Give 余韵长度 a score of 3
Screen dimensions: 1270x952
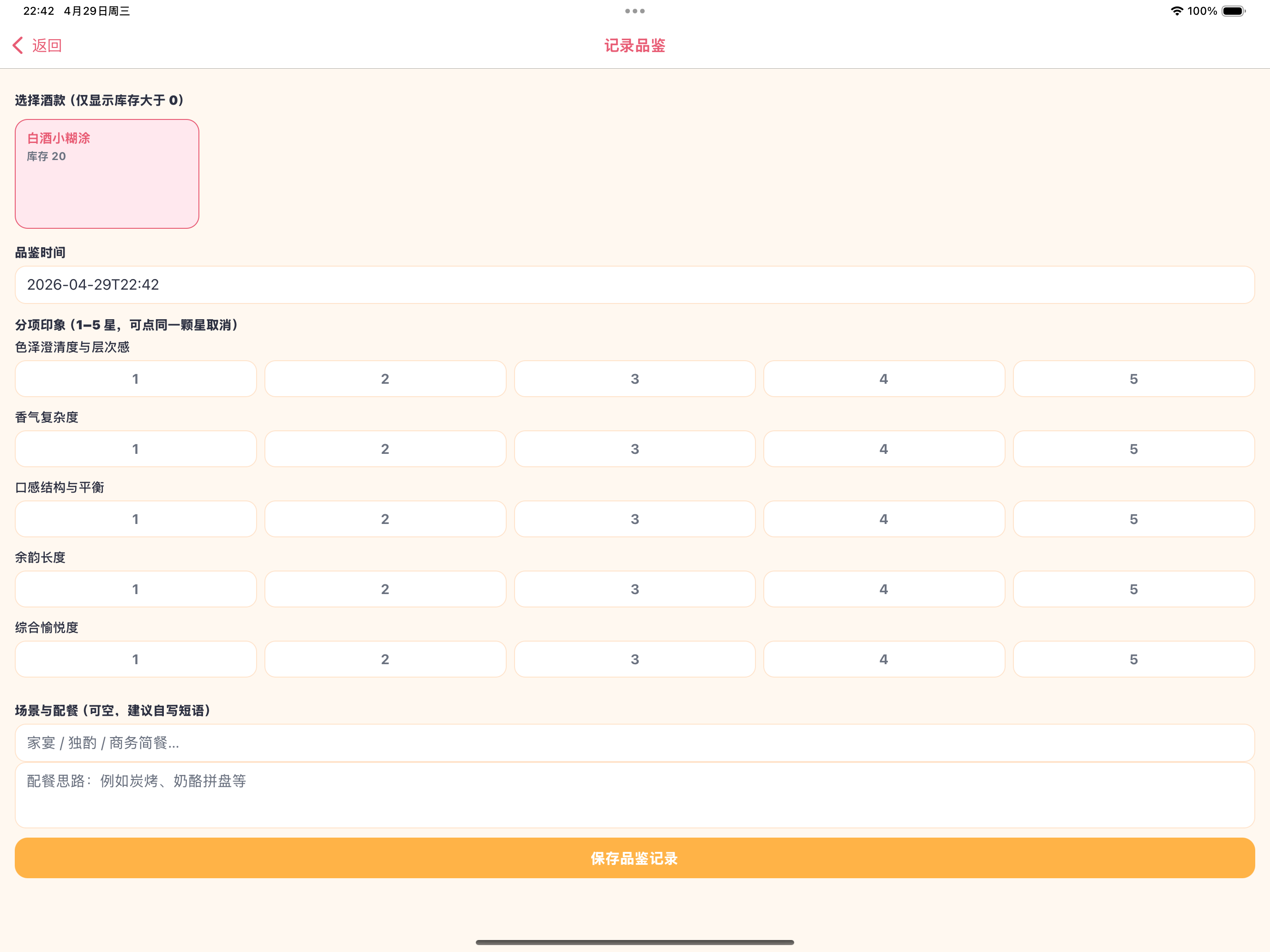pos(635,589)
